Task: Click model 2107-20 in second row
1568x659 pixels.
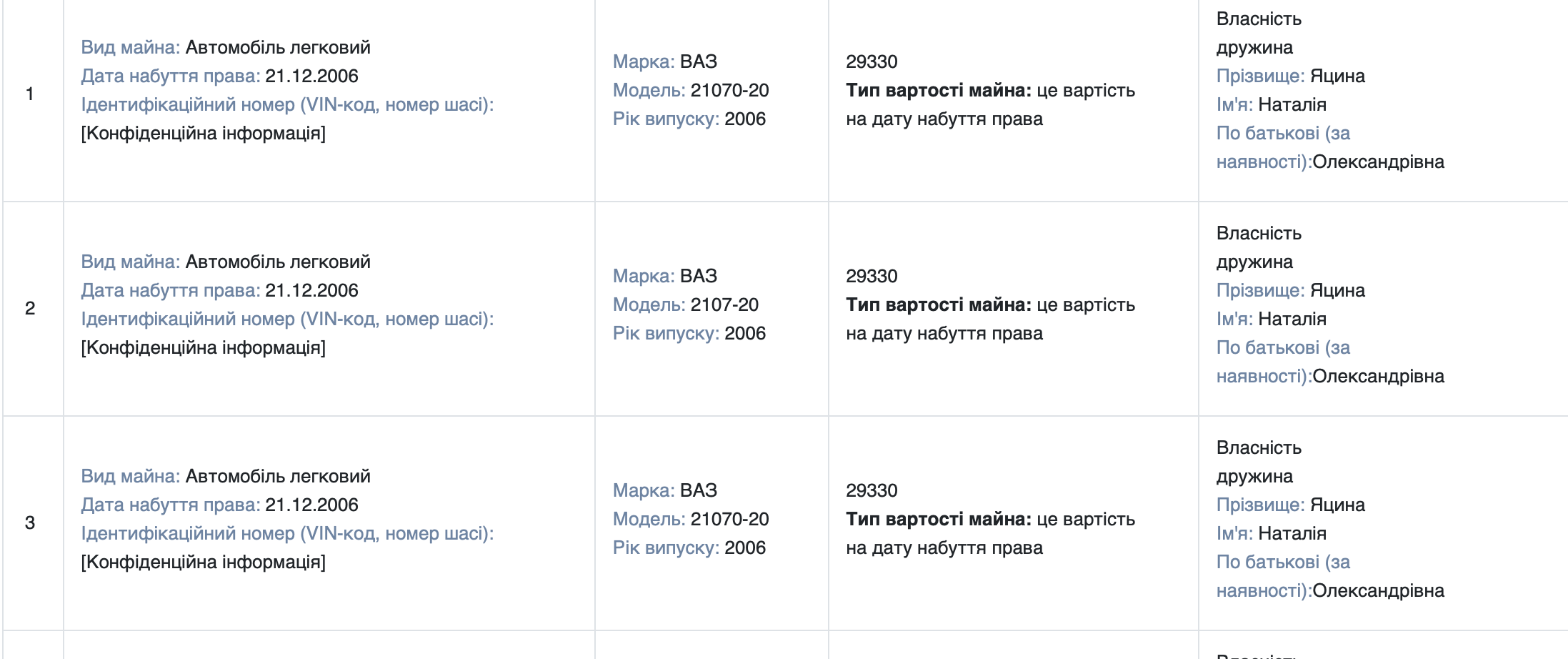Action: click(724, 304)
